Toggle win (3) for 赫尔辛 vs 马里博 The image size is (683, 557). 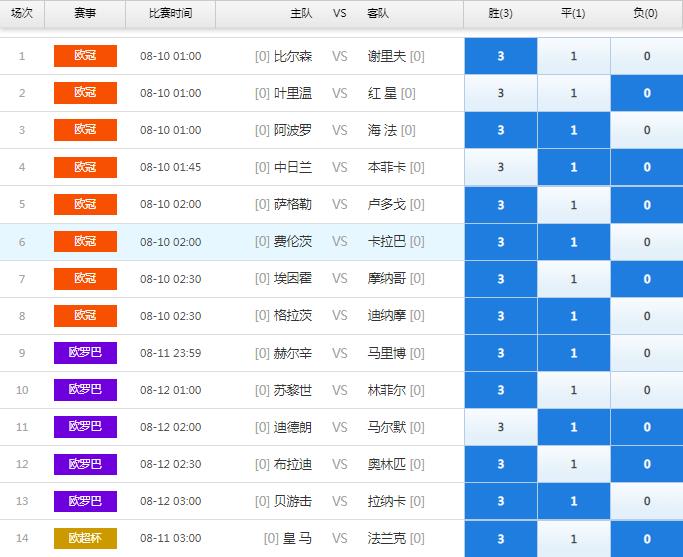500,353
